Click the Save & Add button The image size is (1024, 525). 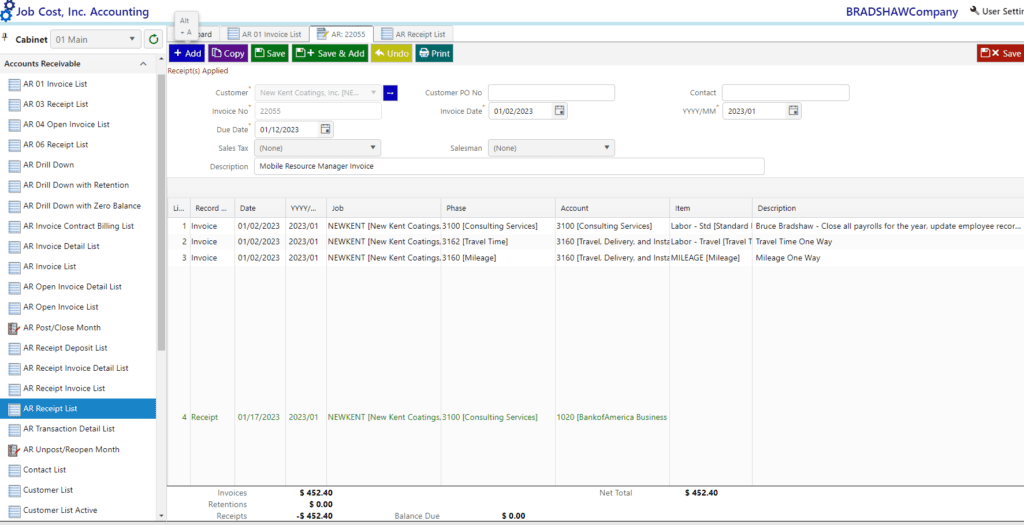(x=330, y=54)
